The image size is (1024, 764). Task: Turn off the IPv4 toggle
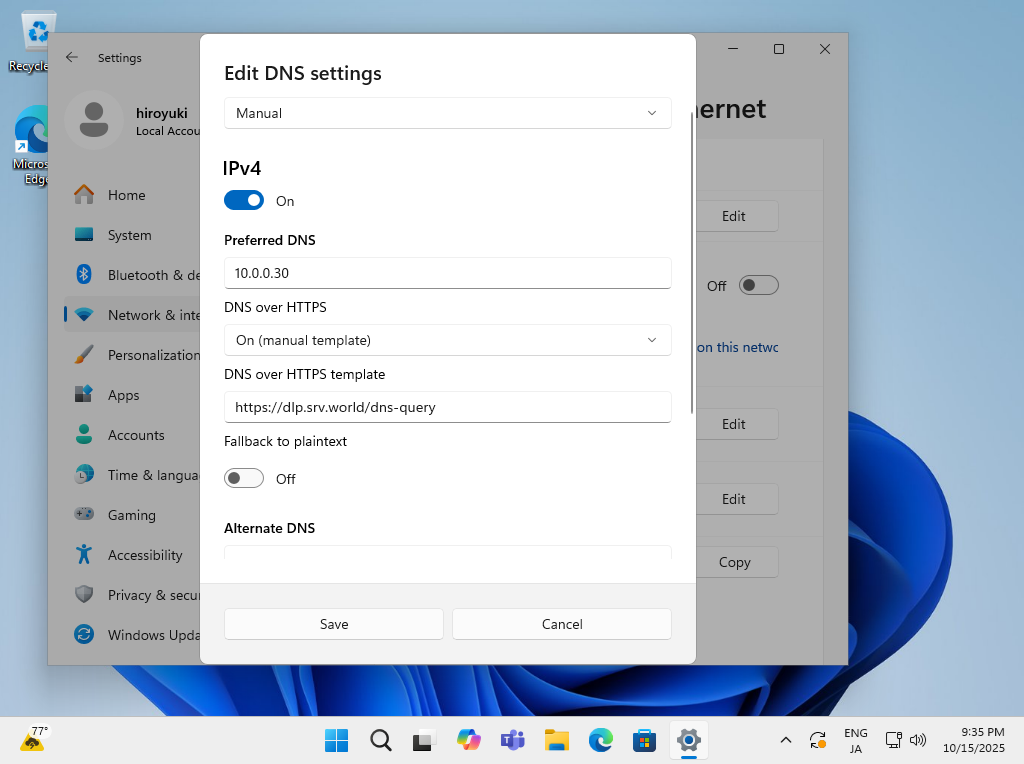244,201
